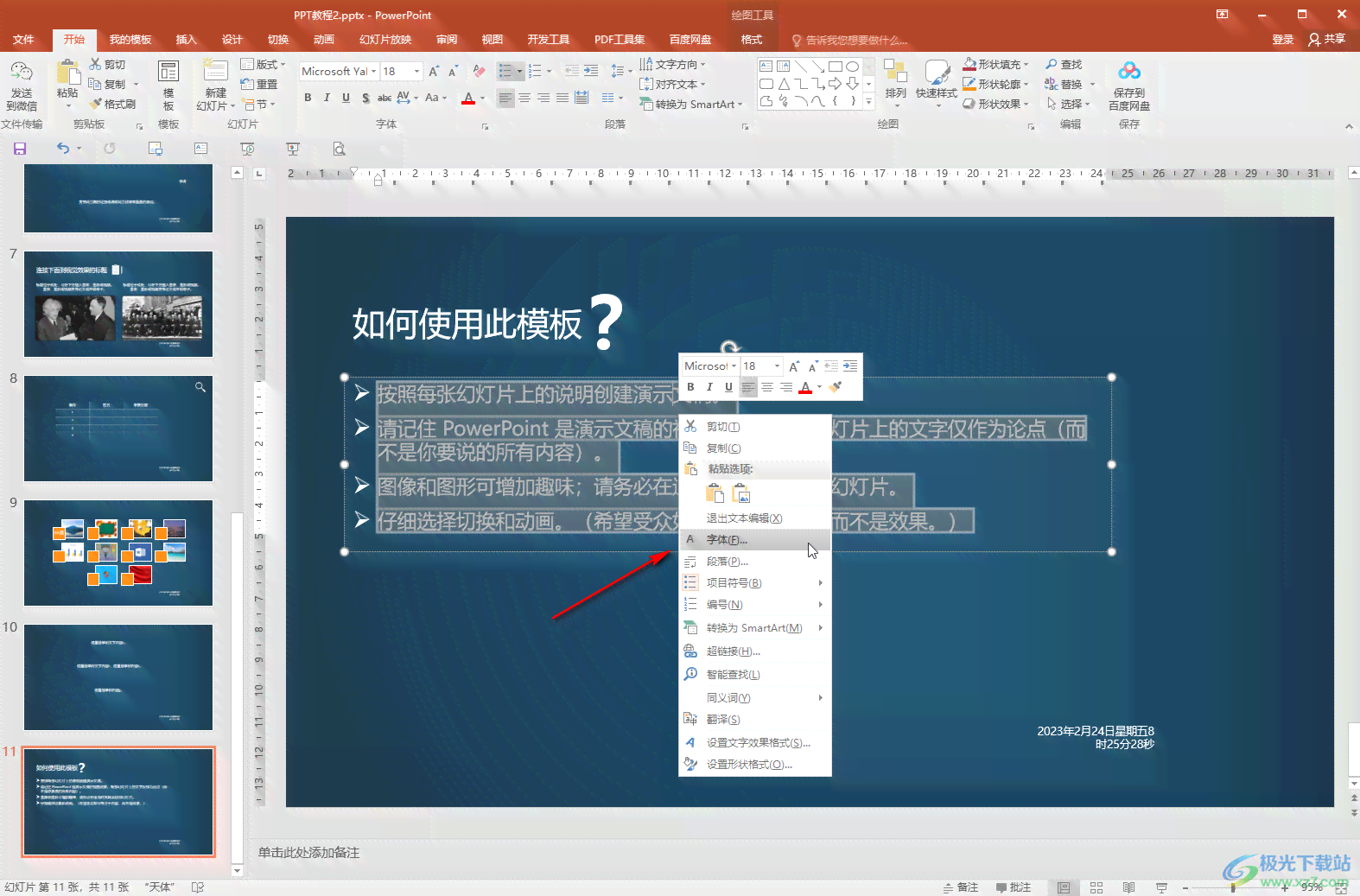
Task: Click the Slide Sorter view icon in status bar
Action: coord(1096,887)
